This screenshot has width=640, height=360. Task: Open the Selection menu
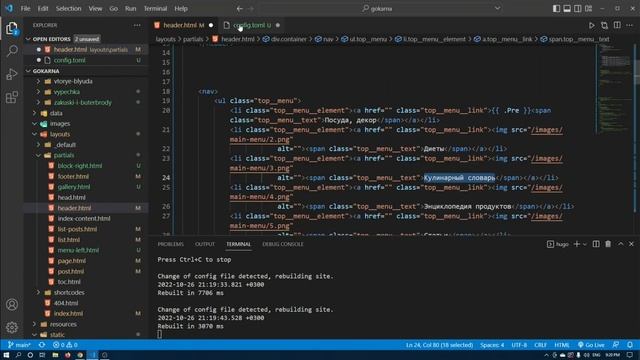(x=68, y=9)
